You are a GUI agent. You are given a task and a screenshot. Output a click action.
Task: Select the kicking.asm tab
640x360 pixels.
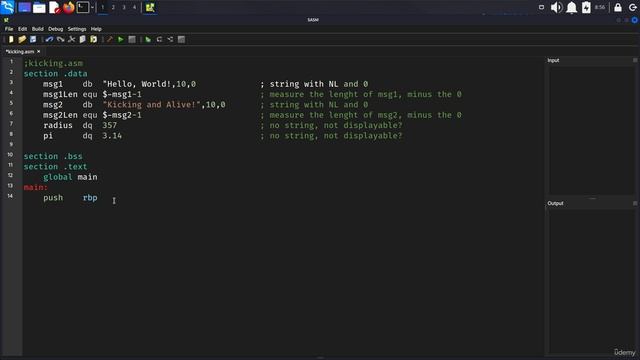pyautogui.click(x=20, y=52)
